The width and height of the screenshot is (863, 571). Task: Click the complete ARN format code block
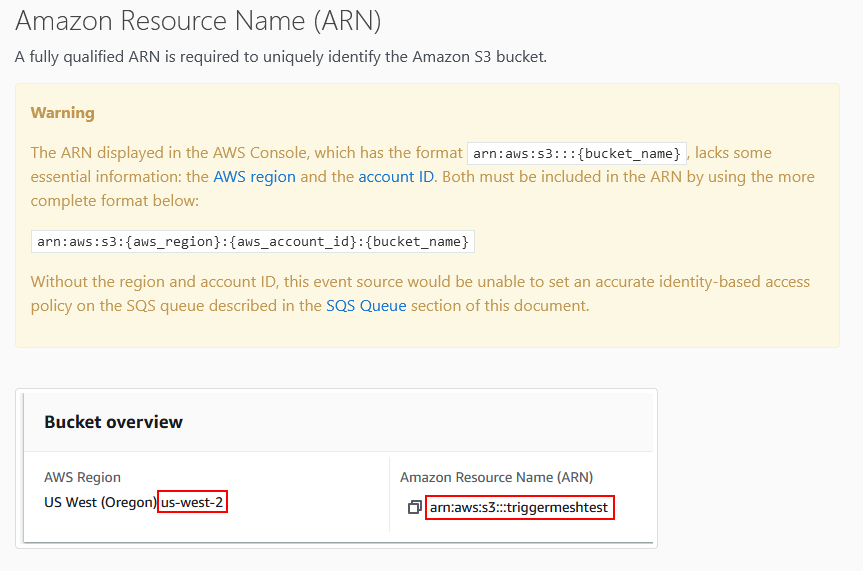click(253, 242)
